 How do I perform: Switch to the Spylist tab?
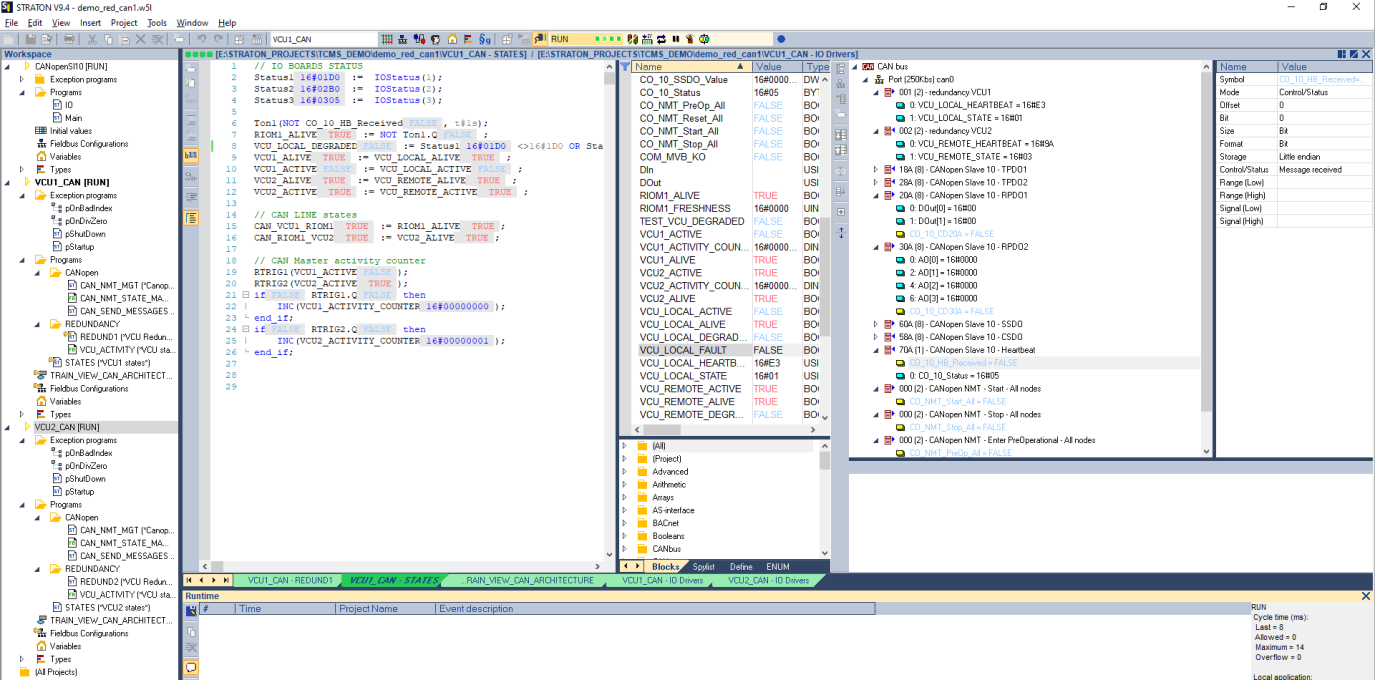coord(704,566)
